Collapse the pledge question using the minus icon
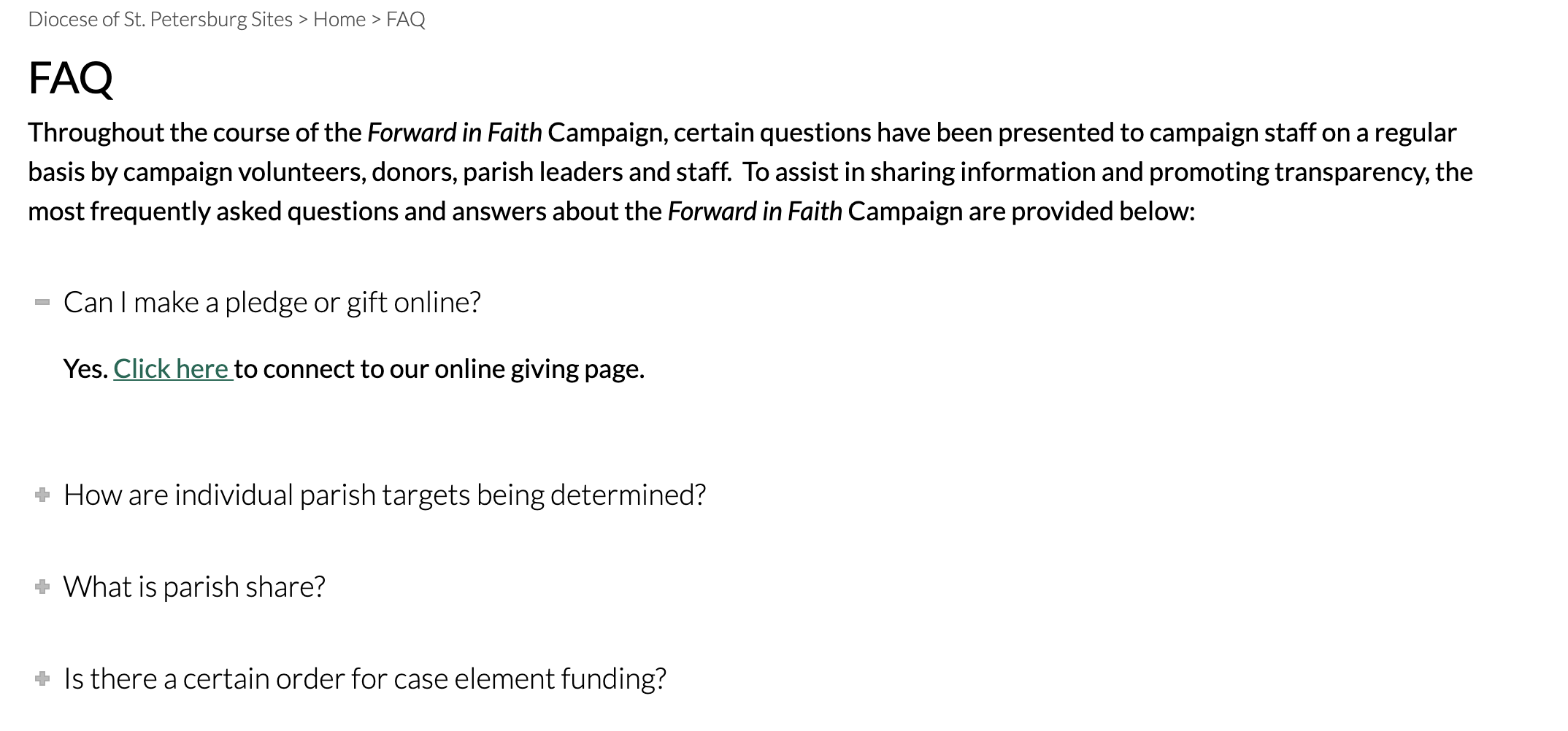1568x731 pixels. point(42,303)
